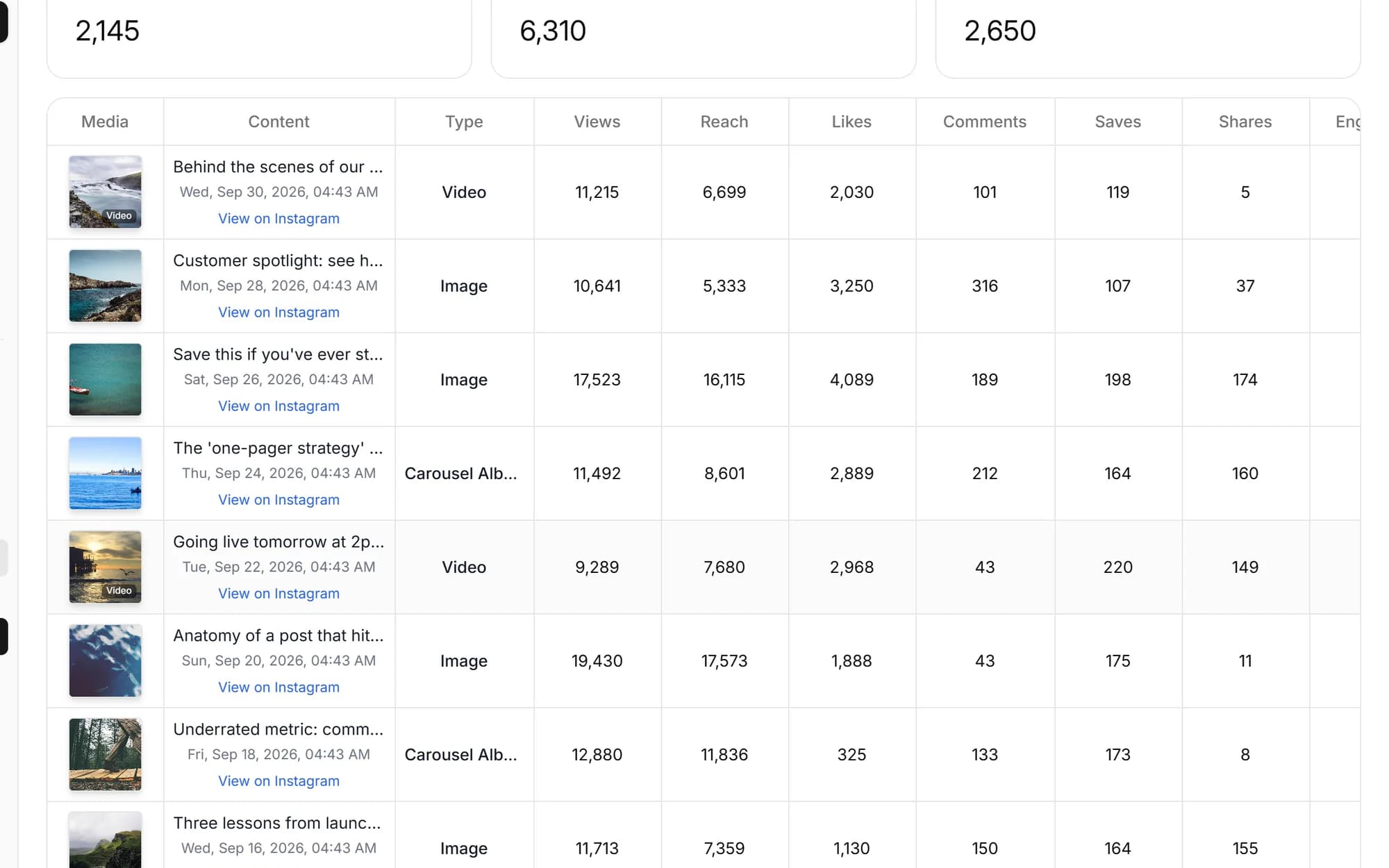Screen dimensions: 1389x868
Task: Select caption 'Three lessons from launc...'
Action: click(x=277, y=823)
